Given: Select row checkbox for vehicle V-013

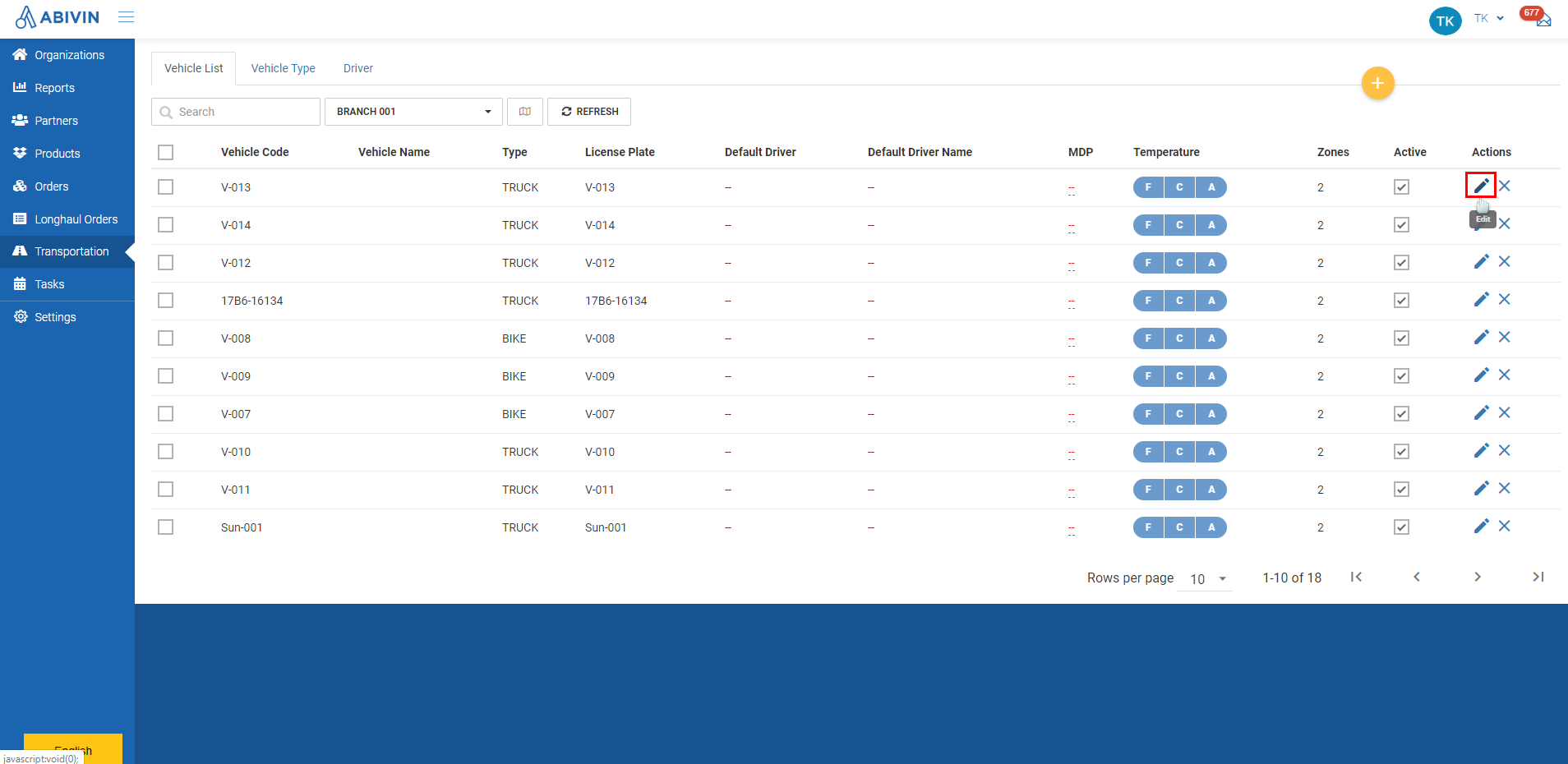Looking at the screenshot, I should click(166, 187).
